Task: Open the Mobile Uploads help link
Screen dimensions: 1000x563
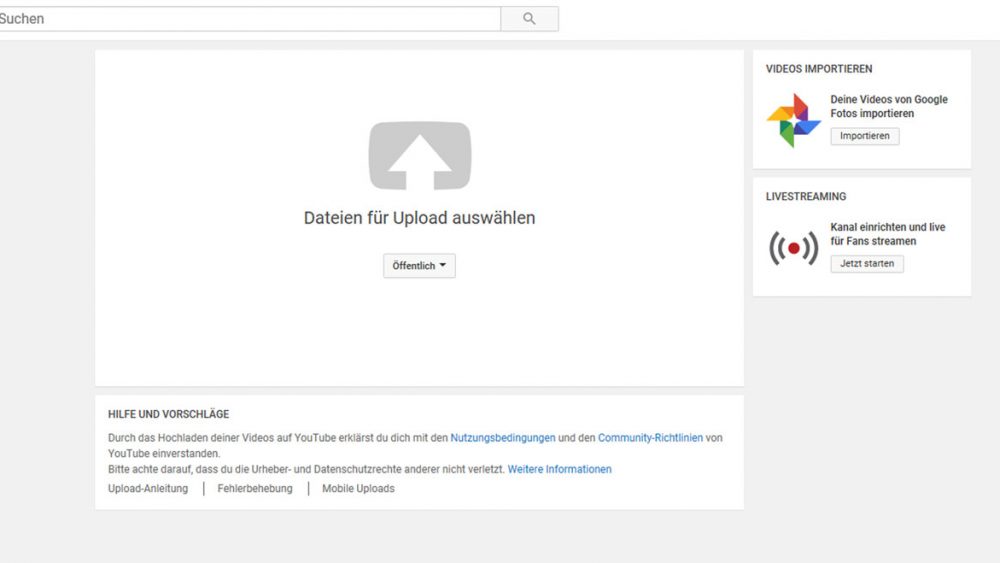Action: (358, 488)
